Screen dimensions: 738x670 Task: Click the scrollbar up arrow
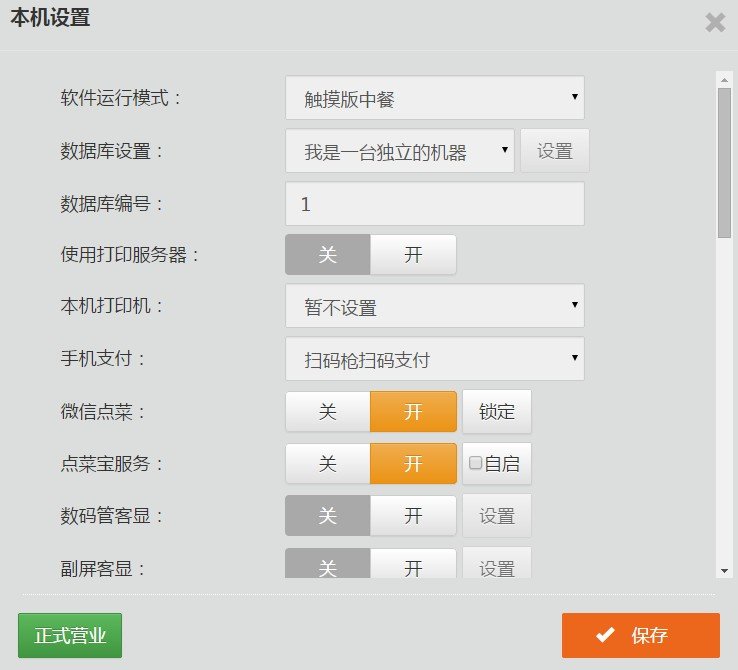tap(724, 77)
